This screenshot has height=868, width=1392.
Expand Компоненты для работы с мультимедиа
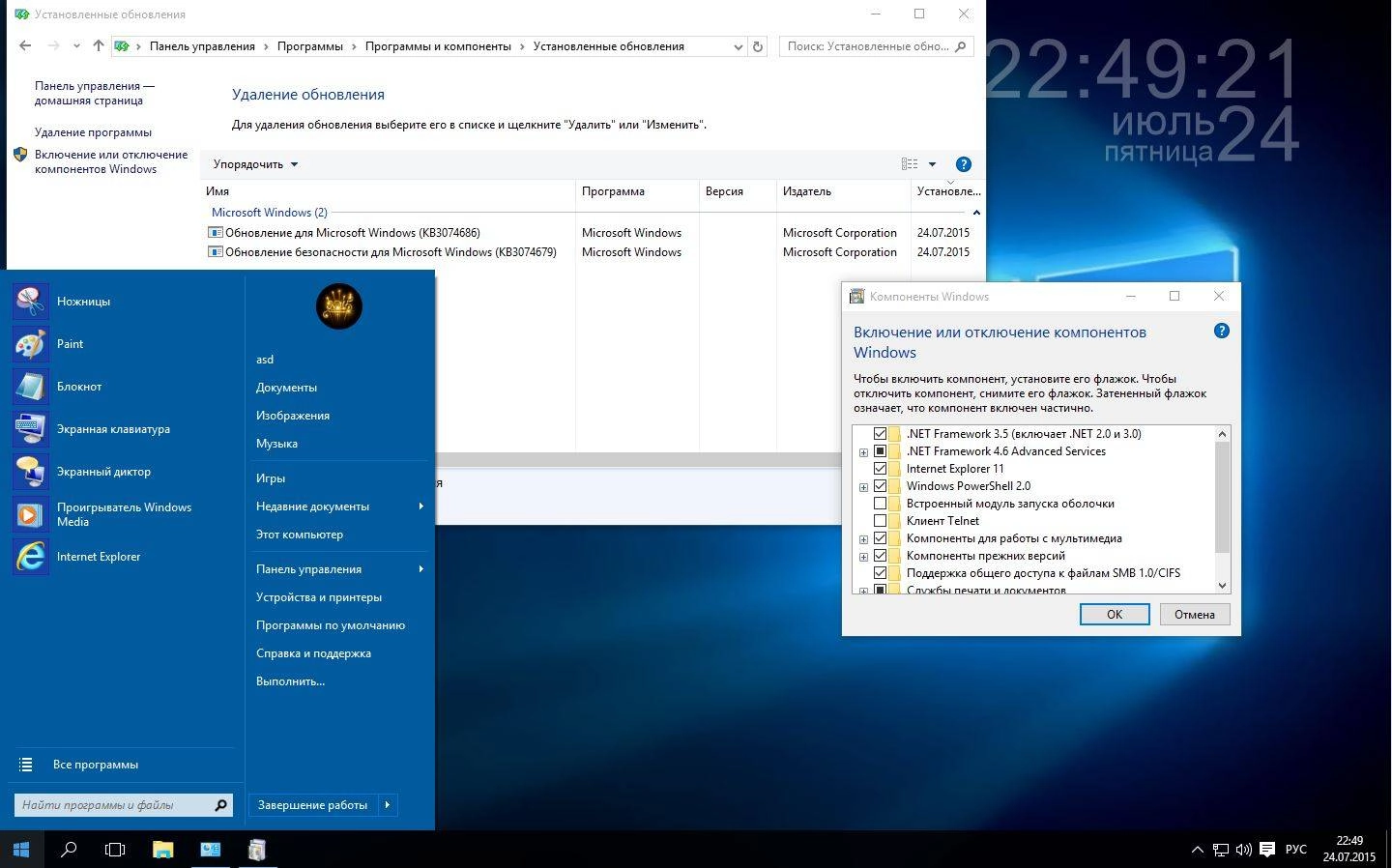click(863, 539)
